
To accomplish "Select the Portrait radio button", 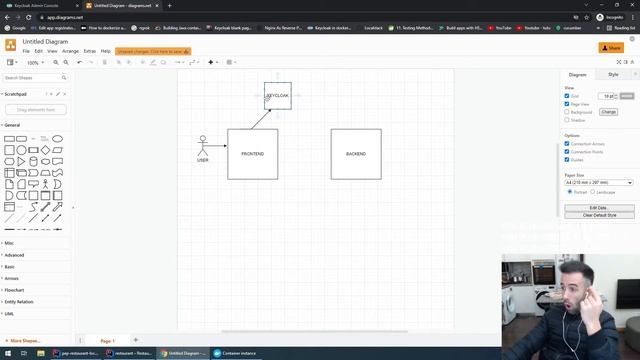I will [x=570, y=191].
